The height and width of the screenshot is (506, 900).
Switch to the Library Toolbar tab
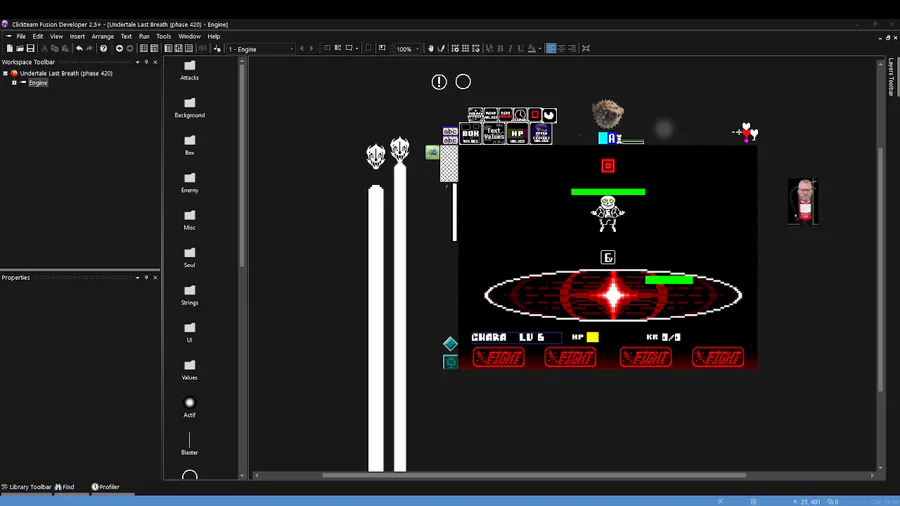26,487
